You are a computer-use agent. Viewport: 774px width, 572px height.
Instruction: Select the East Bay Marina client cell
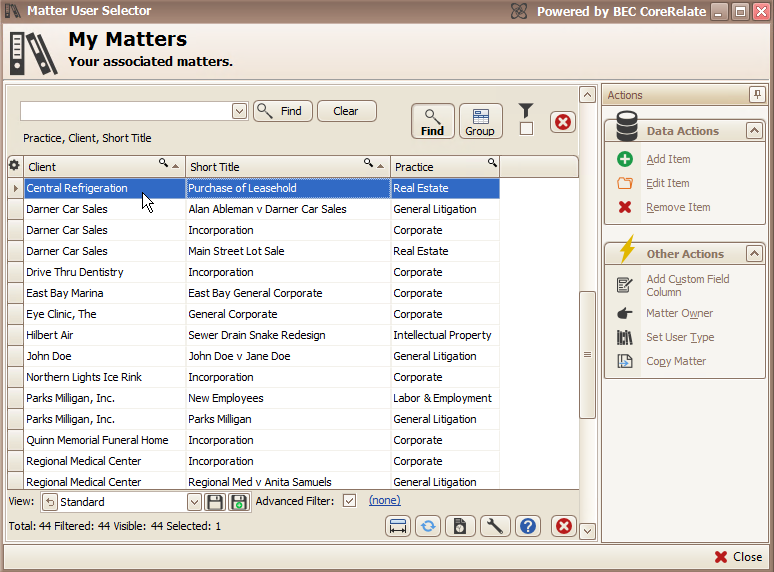[105, 293]
